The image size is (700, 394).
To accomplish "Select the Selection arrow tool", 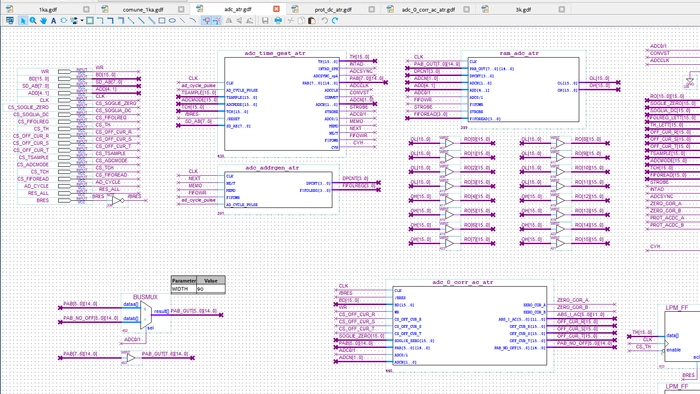I will 22,21.
